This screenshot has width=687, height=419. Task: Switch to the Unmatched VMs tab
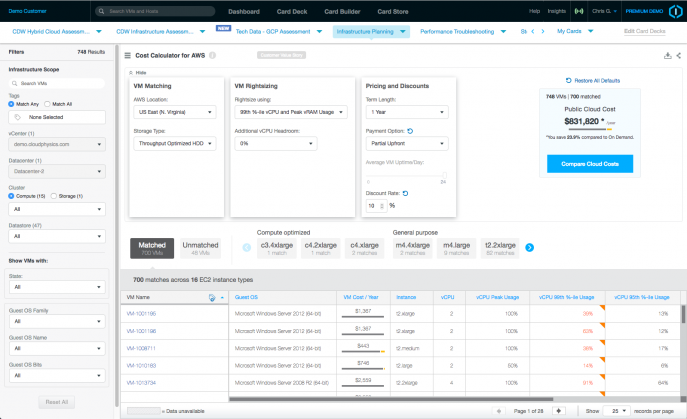pyautogui.click(x=200, y=248)
